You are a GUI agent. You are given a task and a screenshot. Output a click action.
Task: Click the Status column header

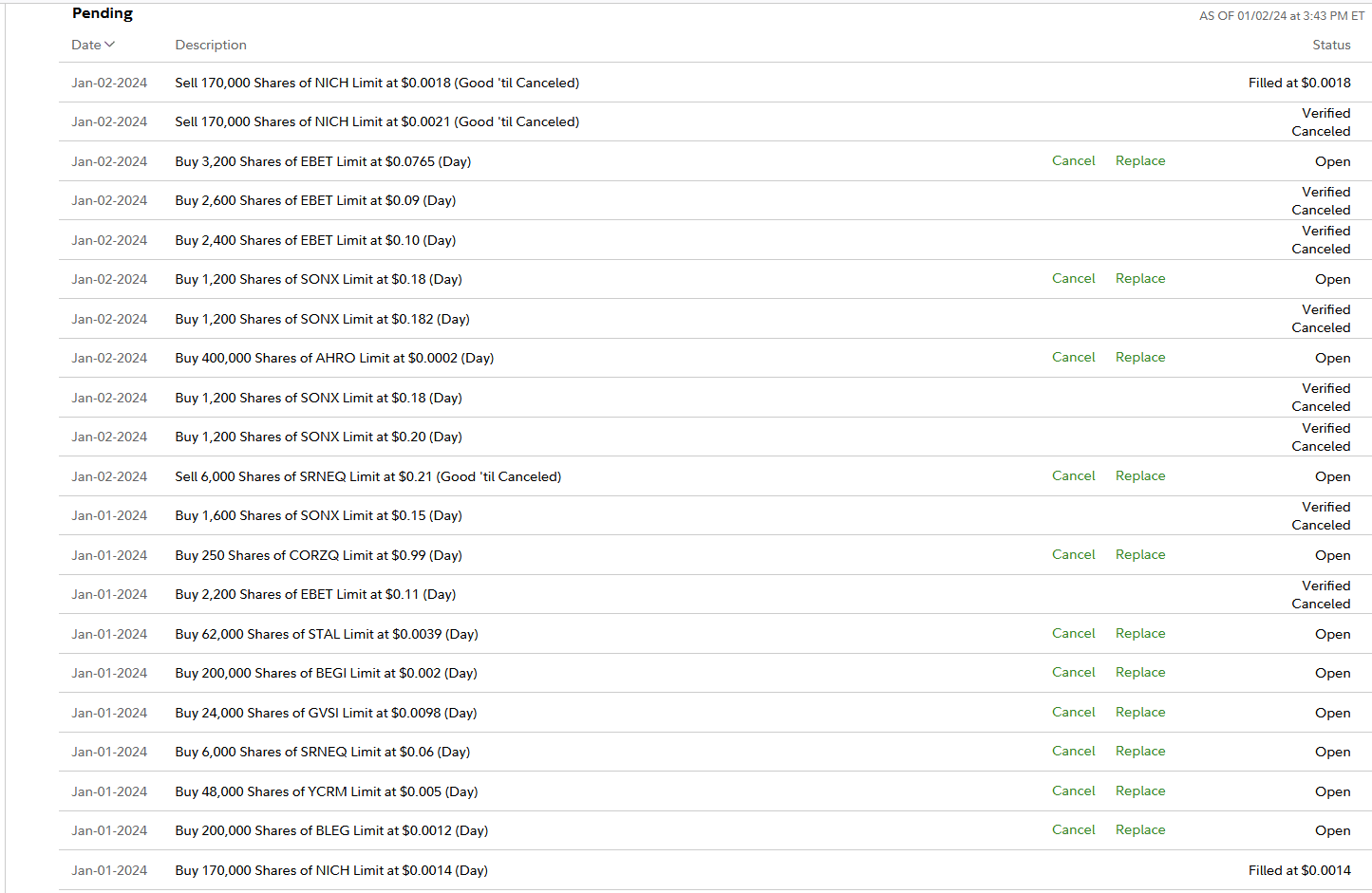point(1331,45)
